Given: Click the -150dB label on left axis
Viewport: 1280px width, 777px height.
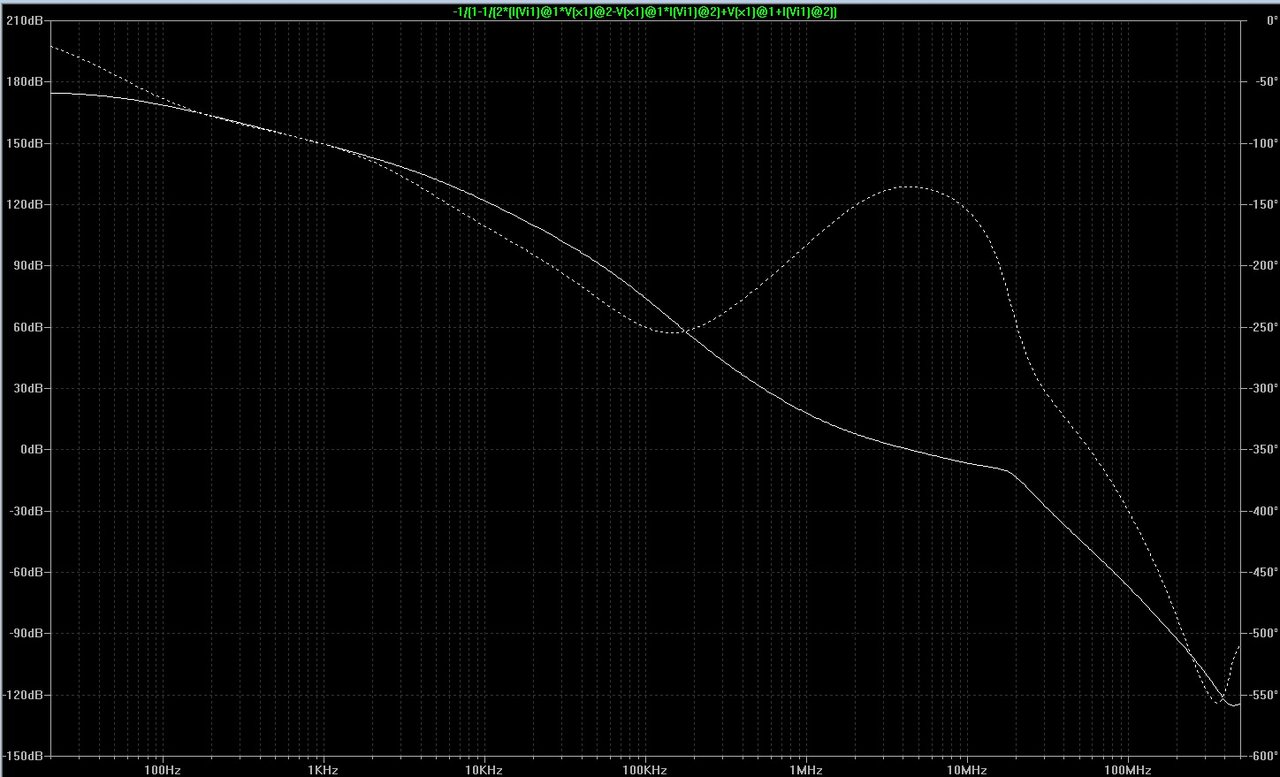Looking at the screenshot, I should (x=20, y=756).
